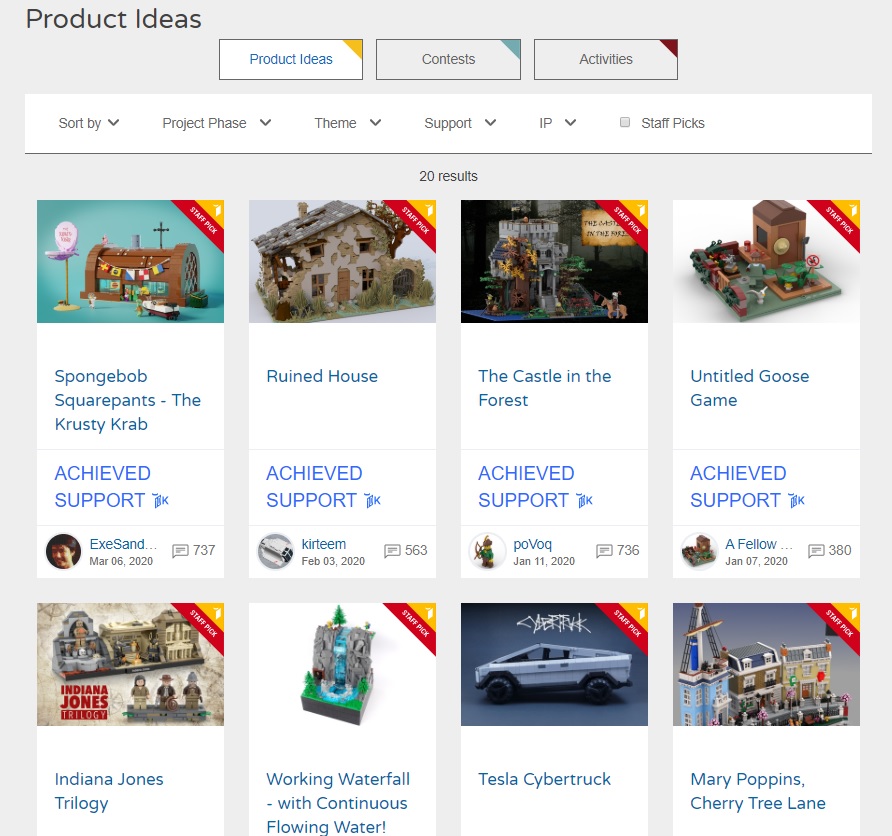Click Staff Pick ribbon on Goose Game image

pos(839,221)
